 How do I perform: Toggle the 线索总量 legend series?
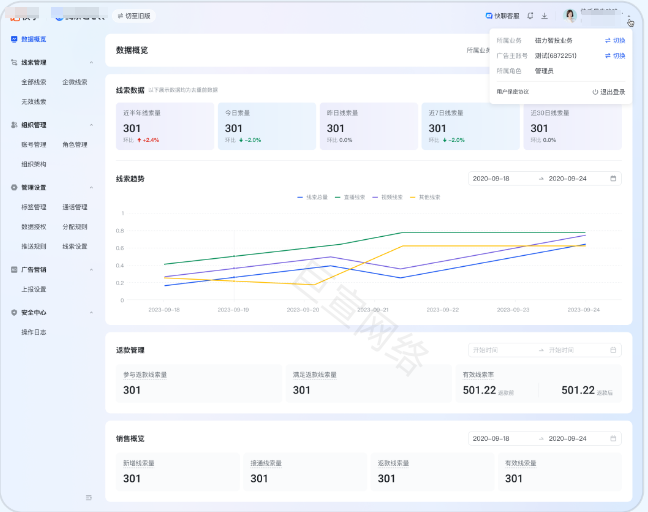point(312,198)
